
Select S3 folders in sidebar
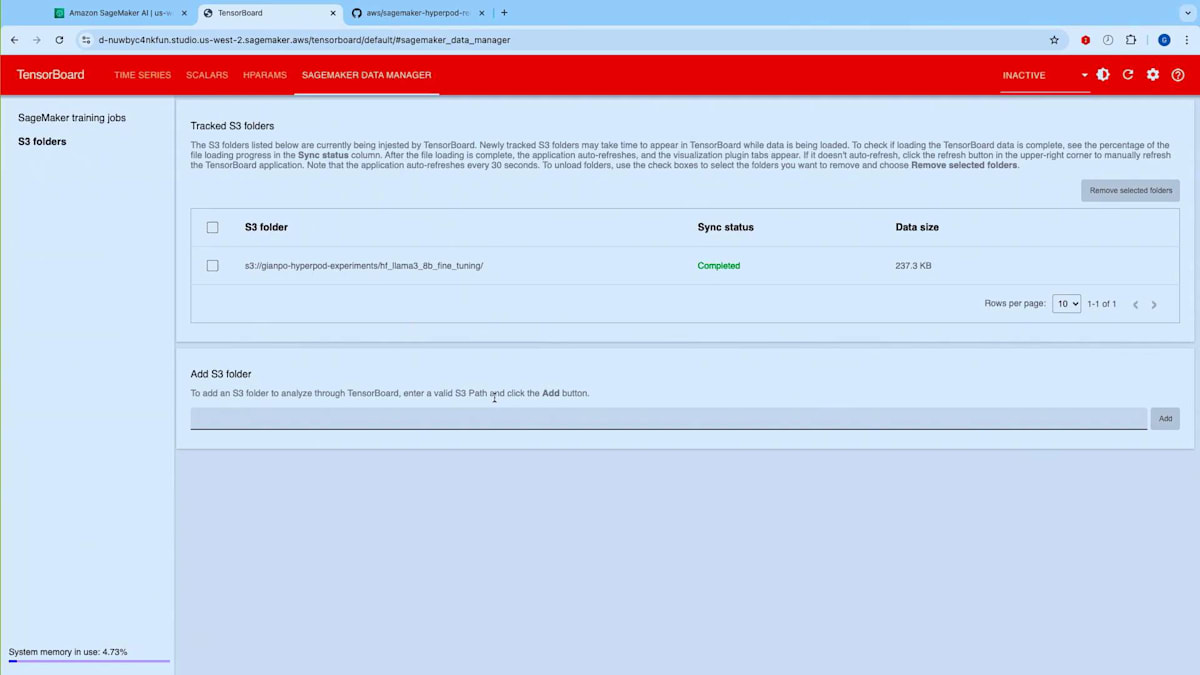tap(42, 142)
